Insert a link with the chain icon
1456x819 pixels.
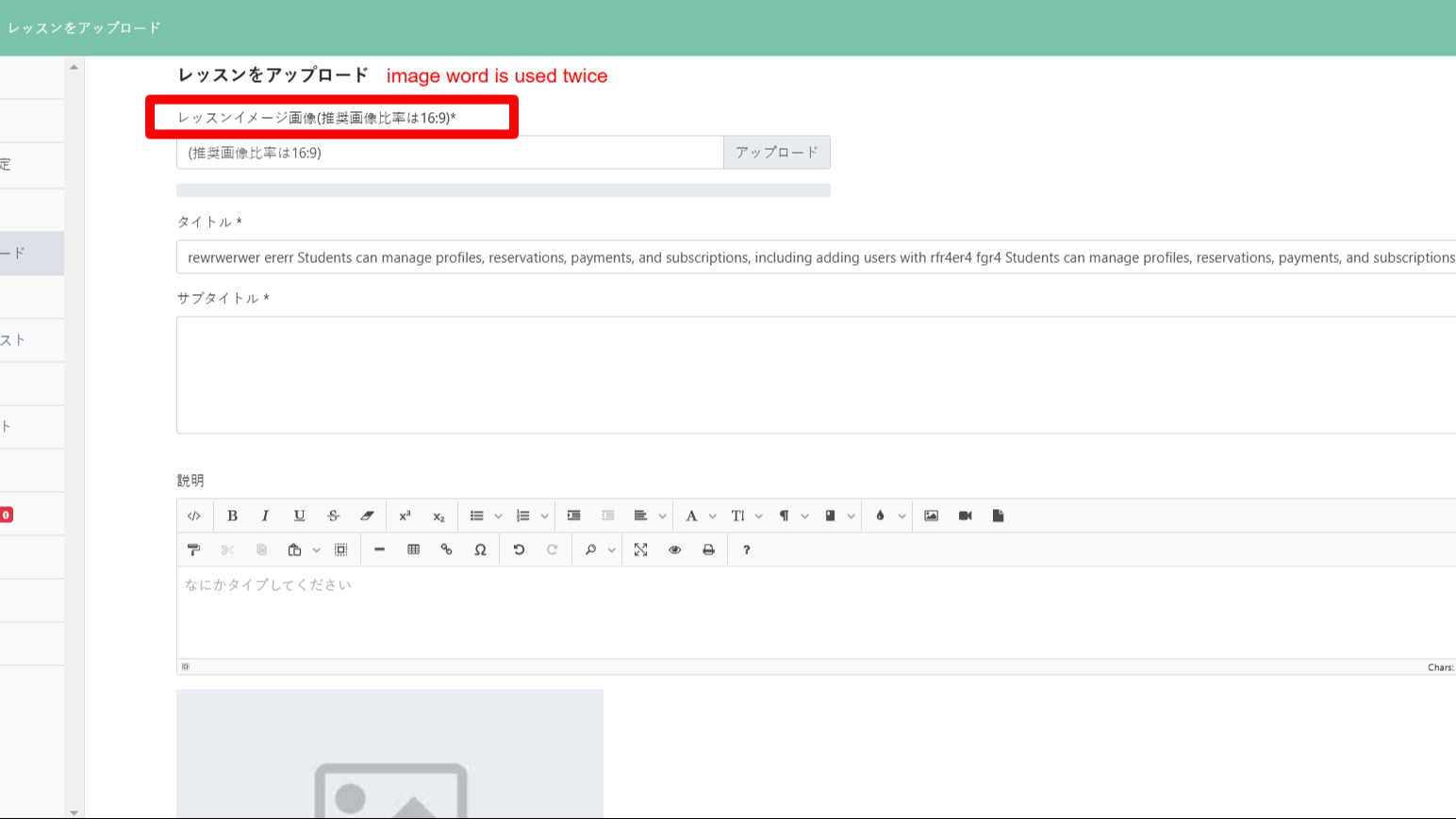[447, 549]
